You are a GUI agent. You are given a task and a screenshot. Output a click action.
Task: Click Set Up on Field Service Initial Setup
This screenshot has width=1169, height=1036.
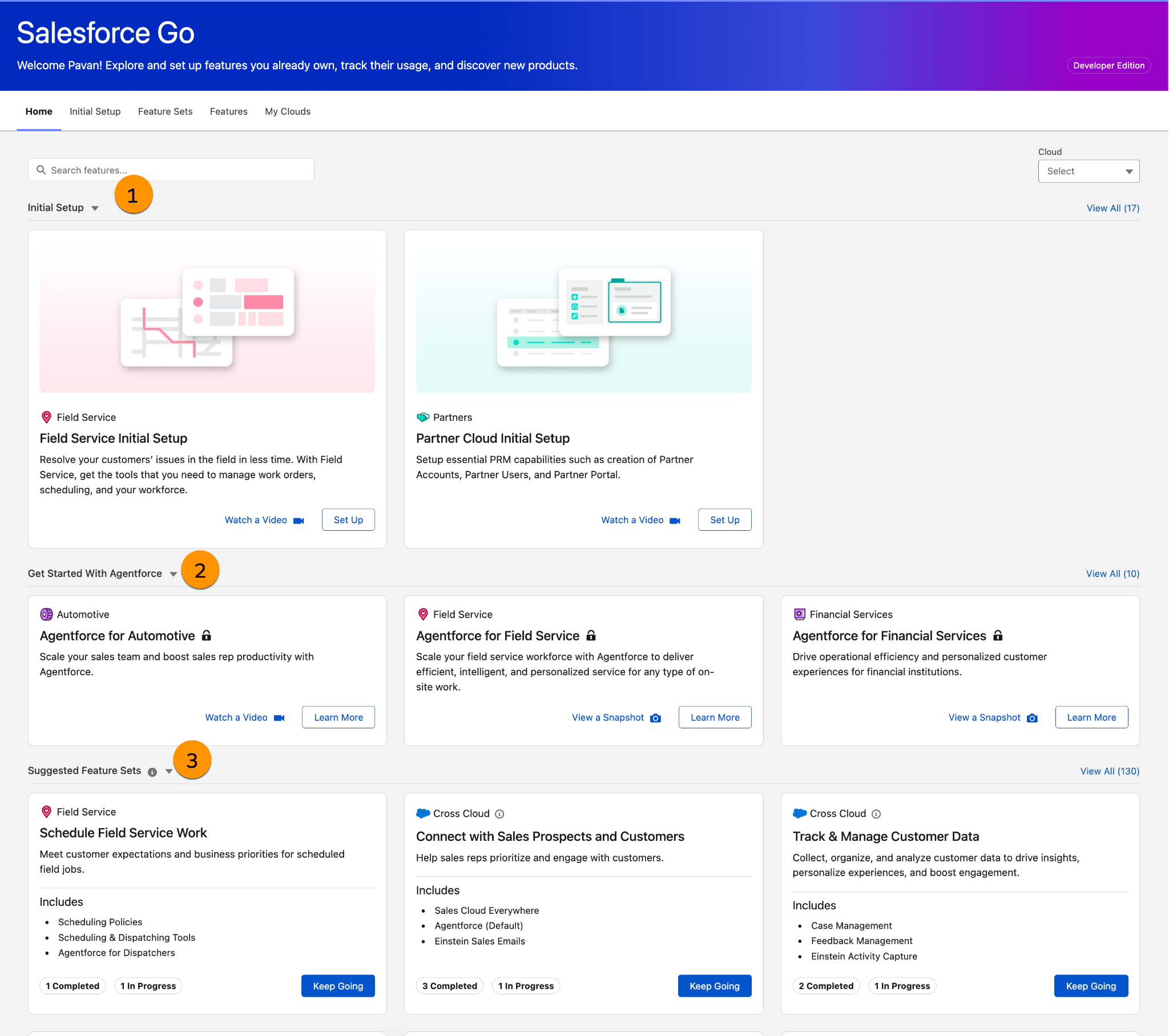pos(348,519)
